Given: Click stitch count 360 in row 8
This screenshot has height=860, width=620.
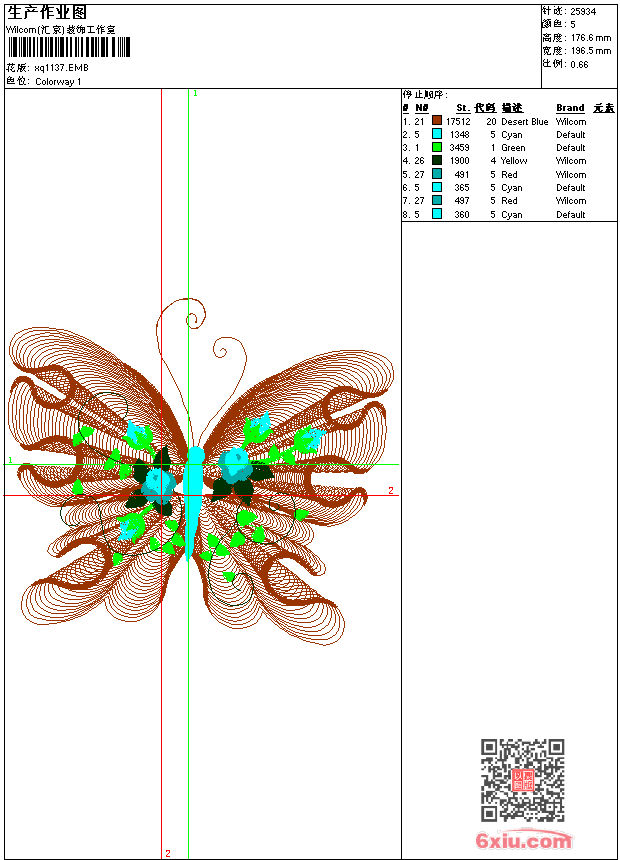Looking at the screenshot, I should (462, 215).
